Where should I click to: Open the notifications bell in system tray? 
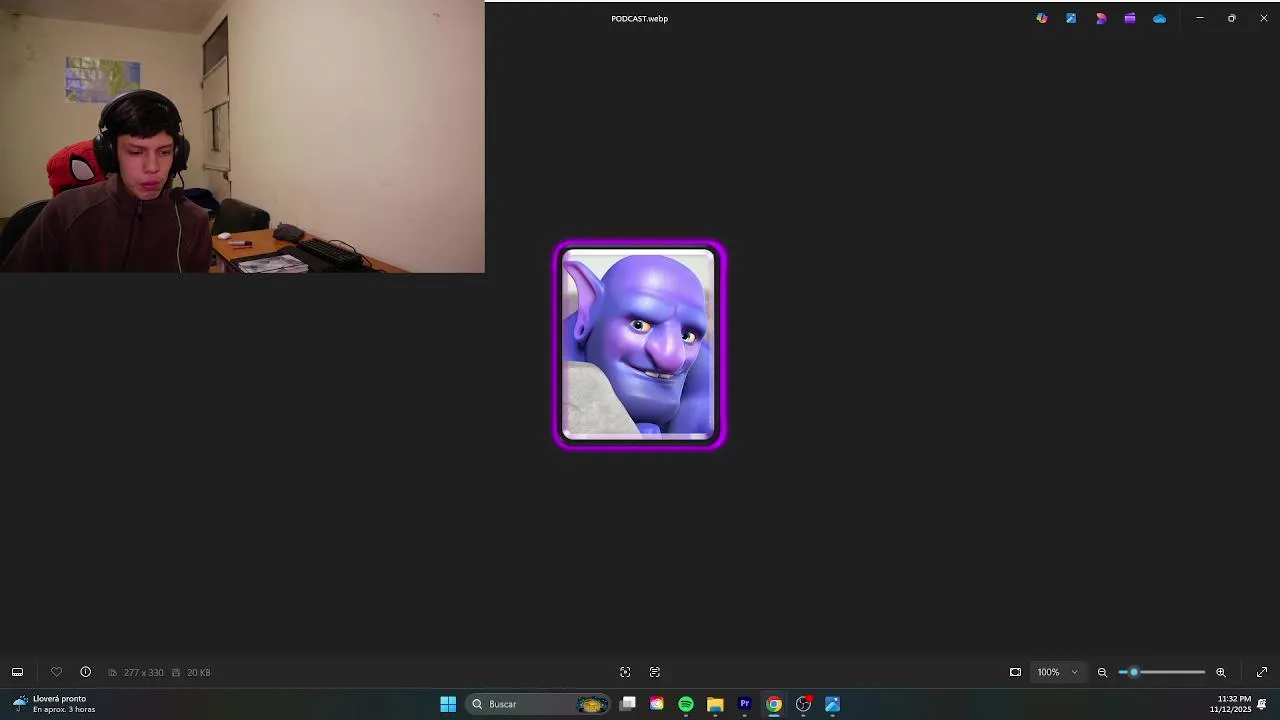tap(1262, 704)
